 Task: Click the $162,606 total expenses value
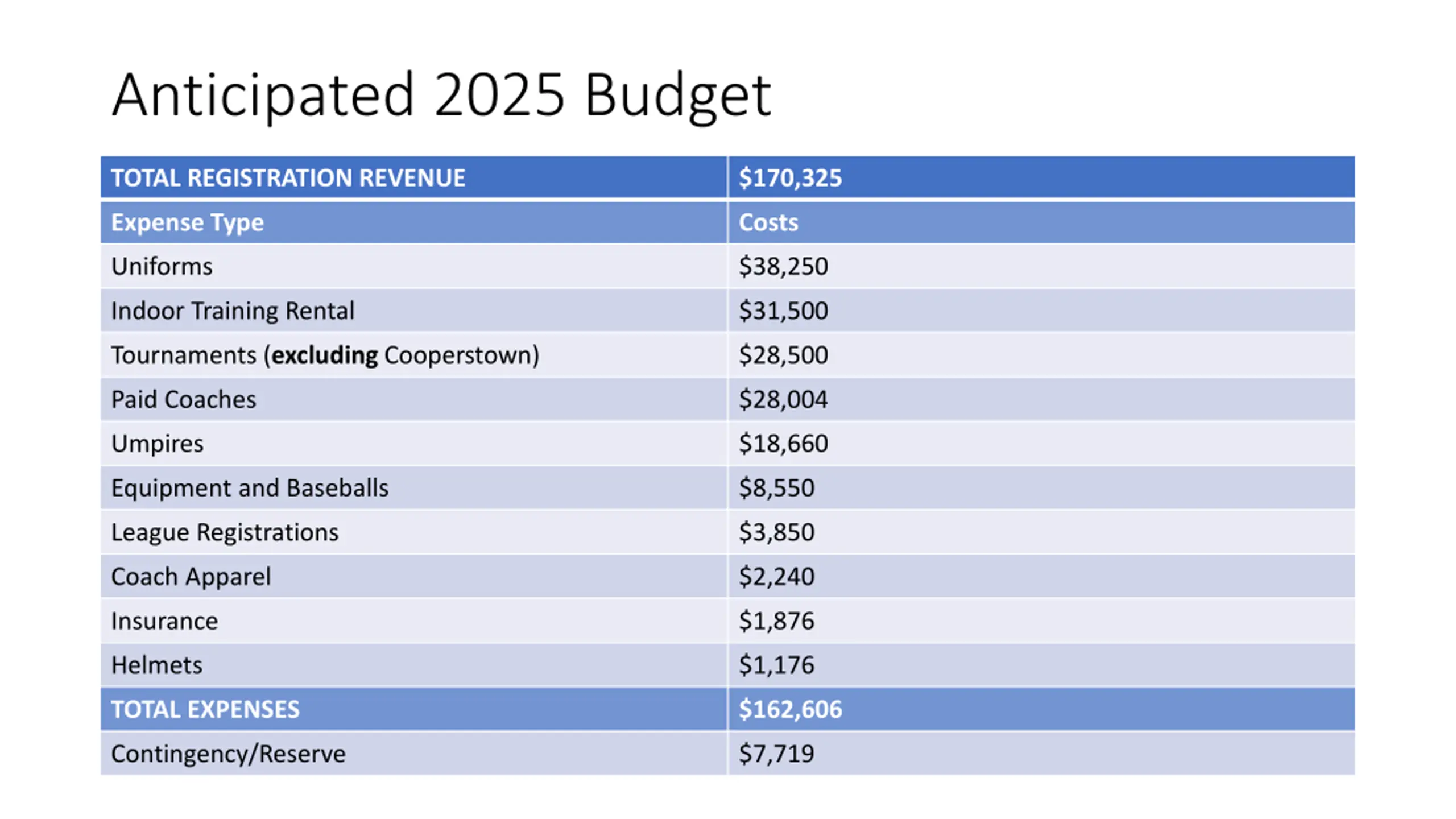[790, 709]
